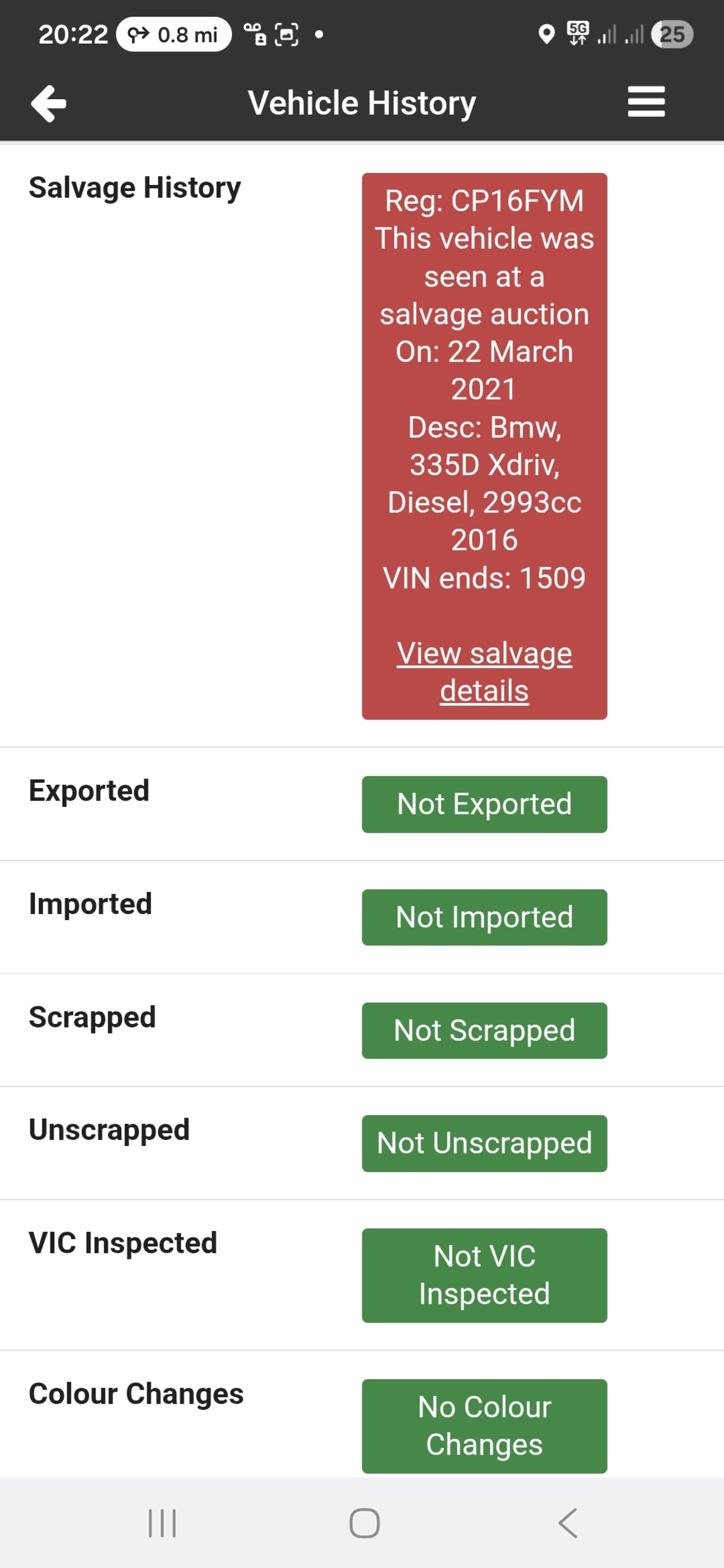Open the View salvage details link
The image size is (724, 1568).
pyautogui.click(x=484, y=672)
